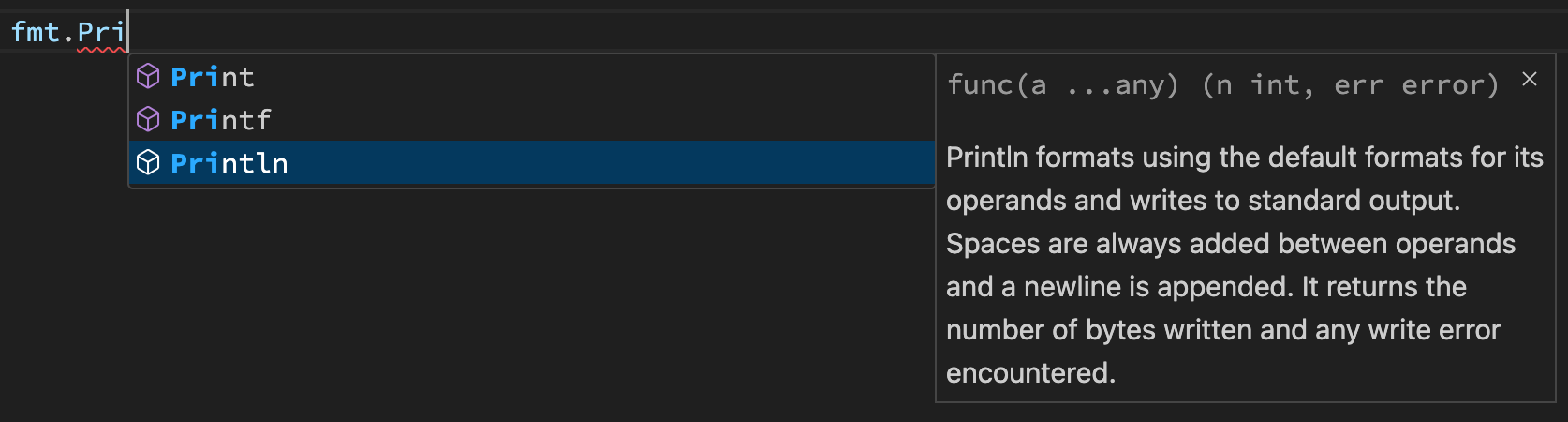
Task: Click the func signature line in docs
Action: (1222, 85)
